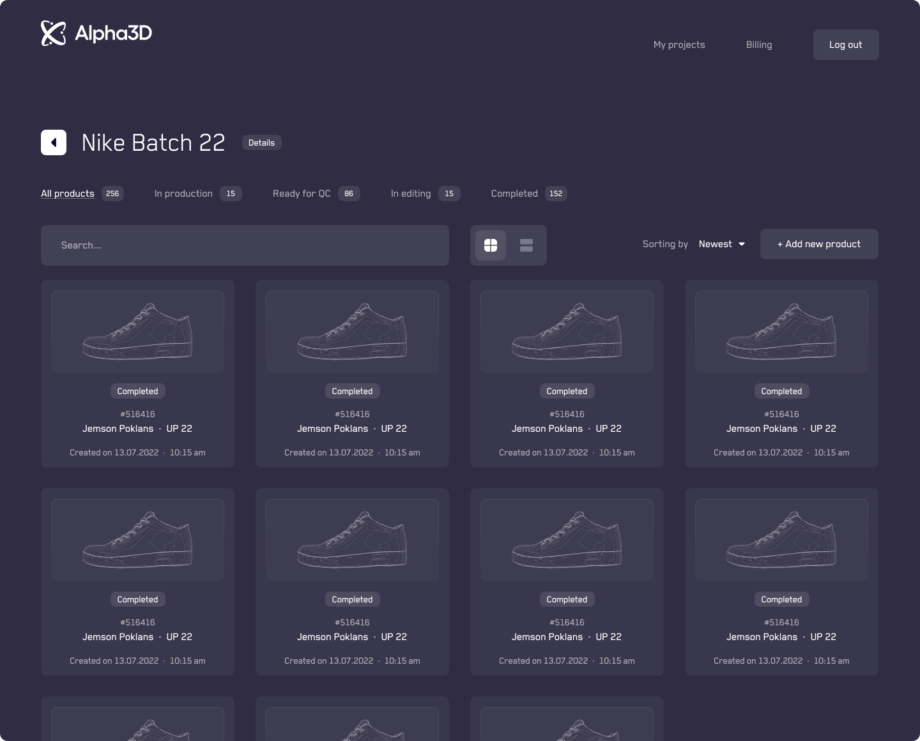
Task: Open the Details badge for the batch
Action: click(261, 143)
